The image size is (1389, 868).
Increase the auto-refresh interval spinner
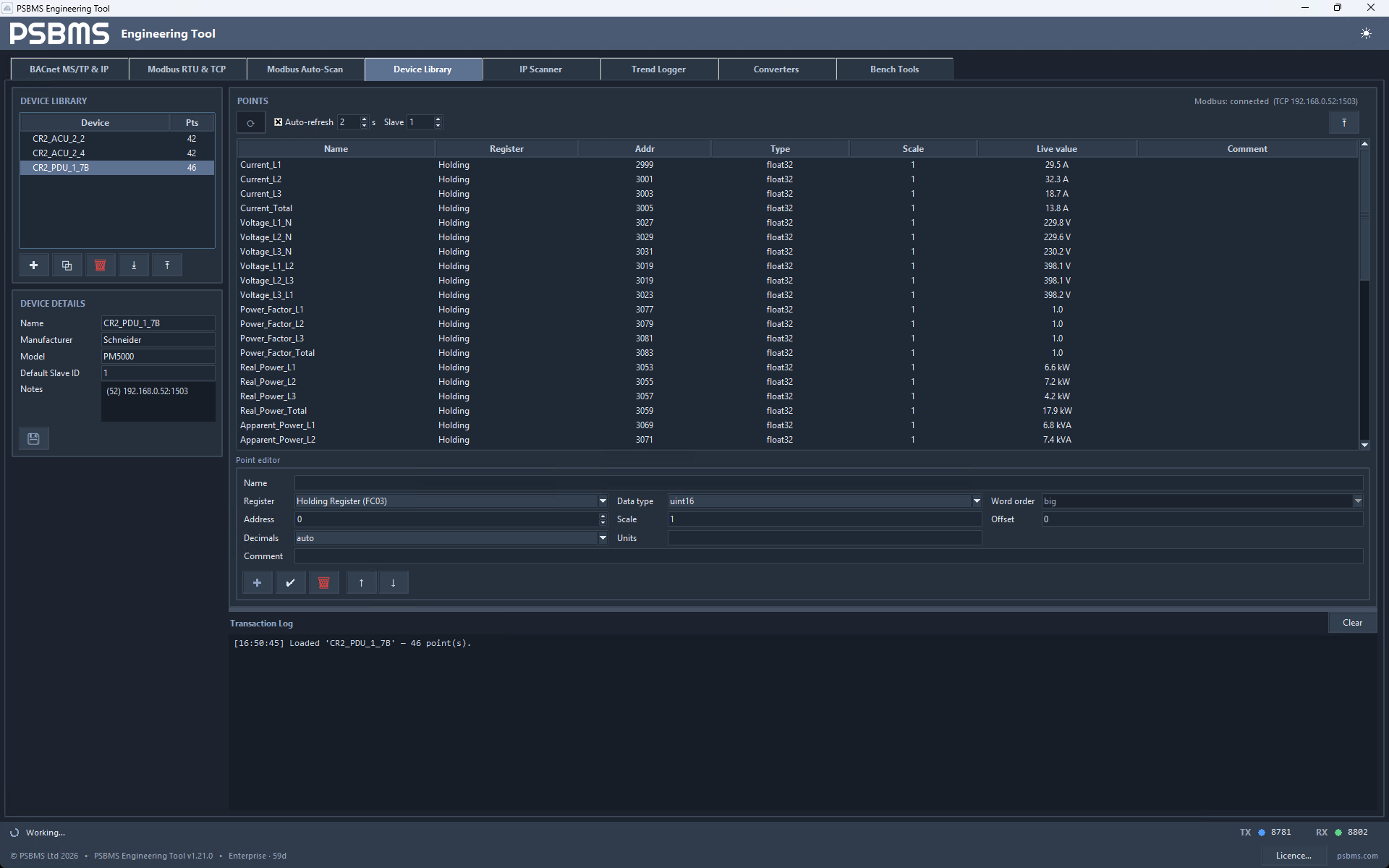pos(364,119)
